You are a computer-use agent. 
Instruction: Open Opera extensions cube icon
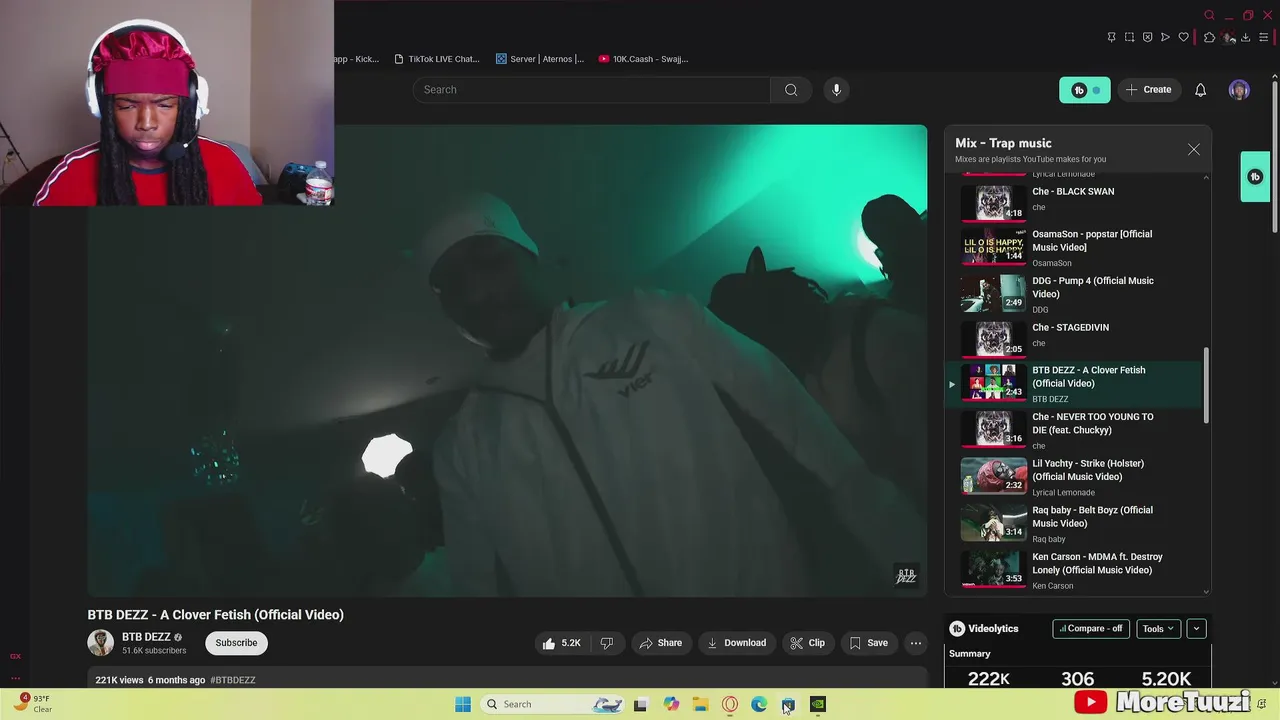(1209, 38)
